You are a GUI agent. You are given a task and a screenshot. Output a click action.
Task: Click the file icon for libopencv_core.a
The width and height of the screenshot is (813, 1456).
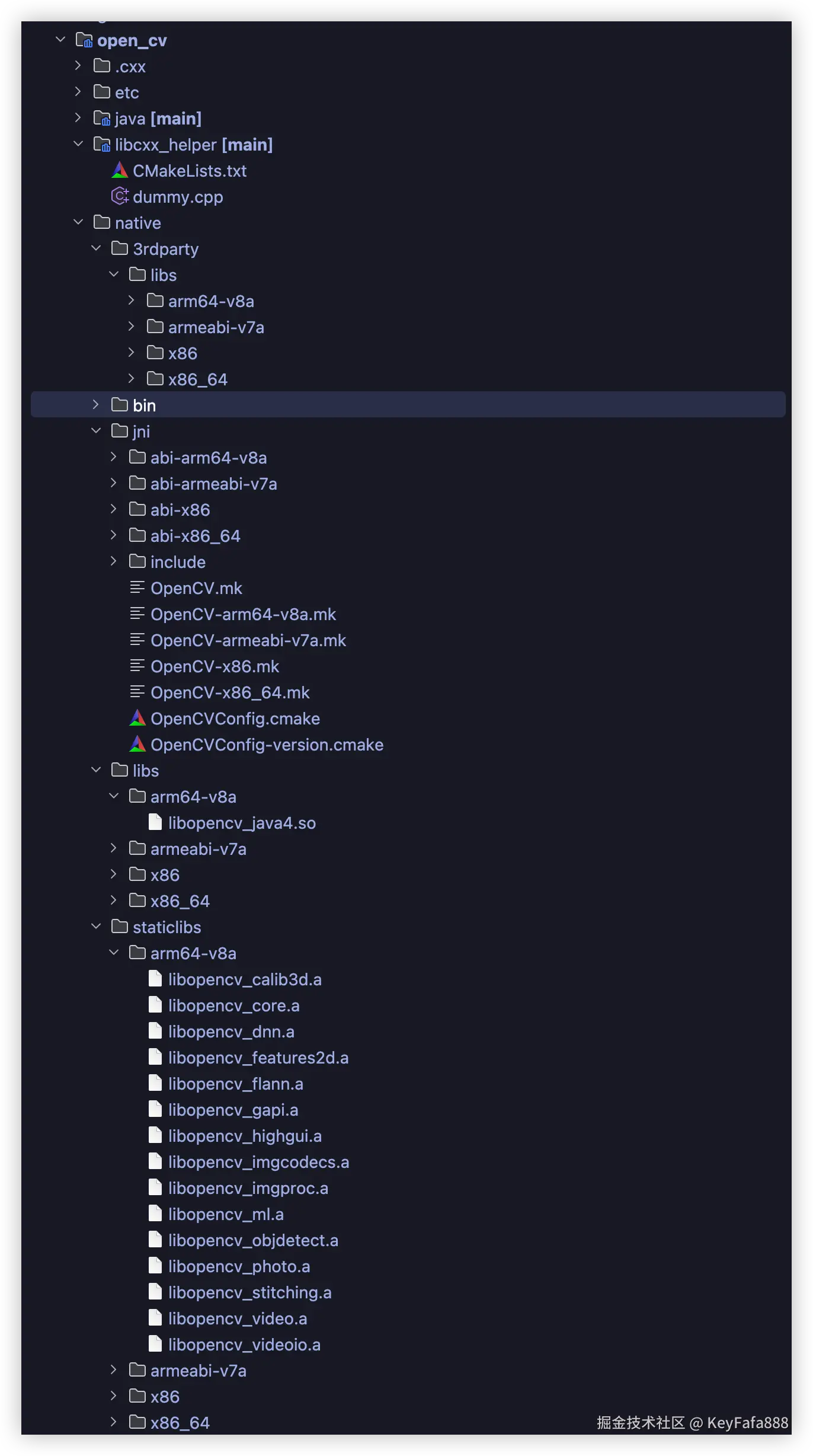tap(155, 1005)
